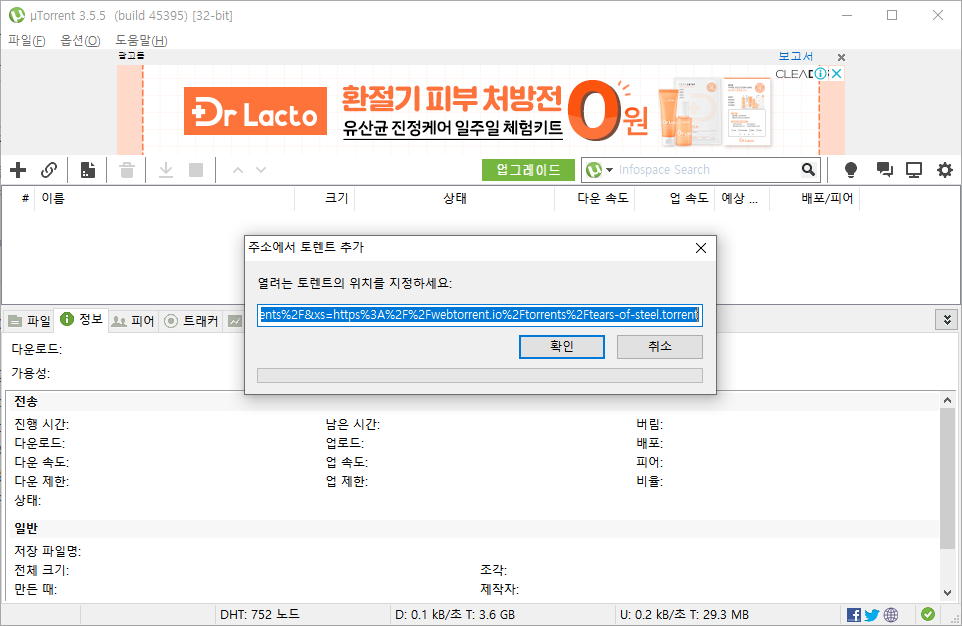Open the 옵션 menu
Screen dimensions: 962x626
click(80, 41)
